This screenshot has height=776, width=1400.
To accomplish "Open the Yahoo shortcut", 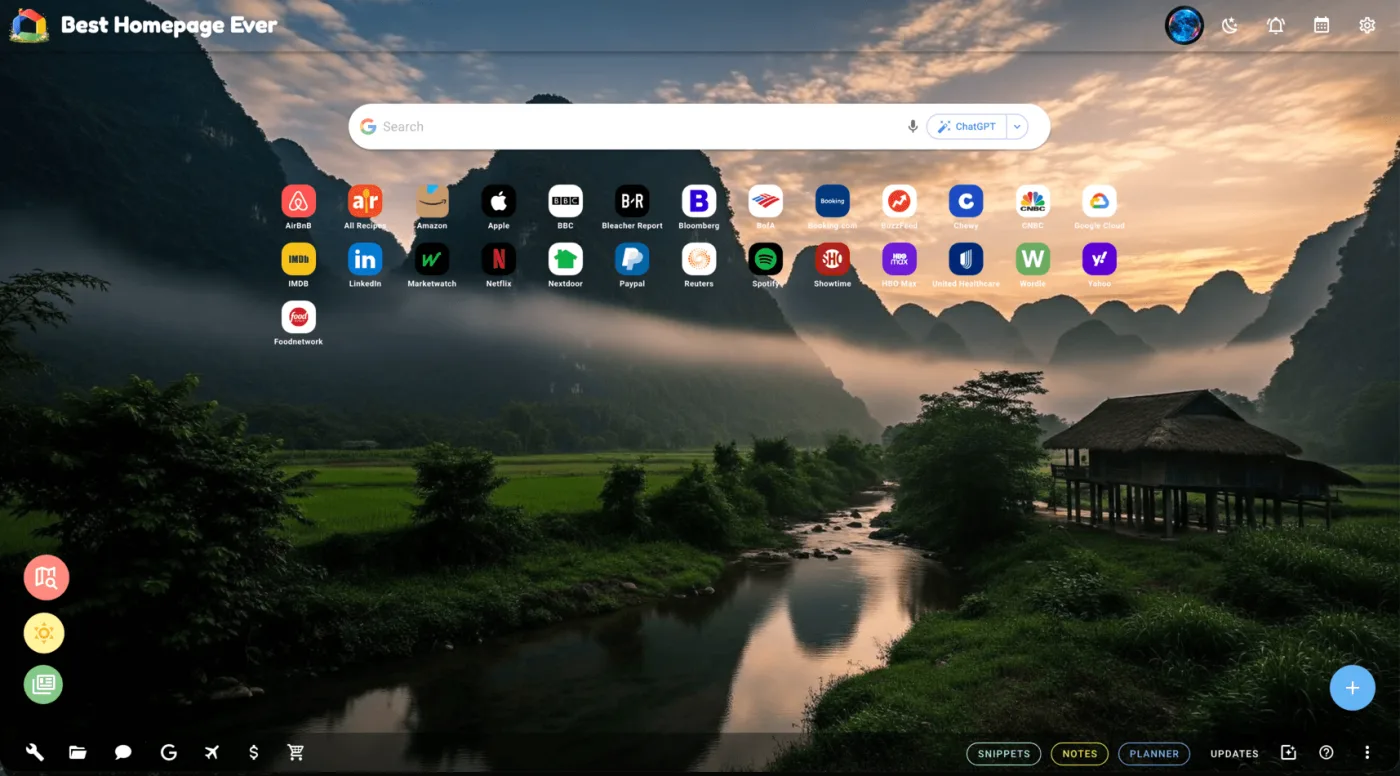I will [x=1099, y=259].
